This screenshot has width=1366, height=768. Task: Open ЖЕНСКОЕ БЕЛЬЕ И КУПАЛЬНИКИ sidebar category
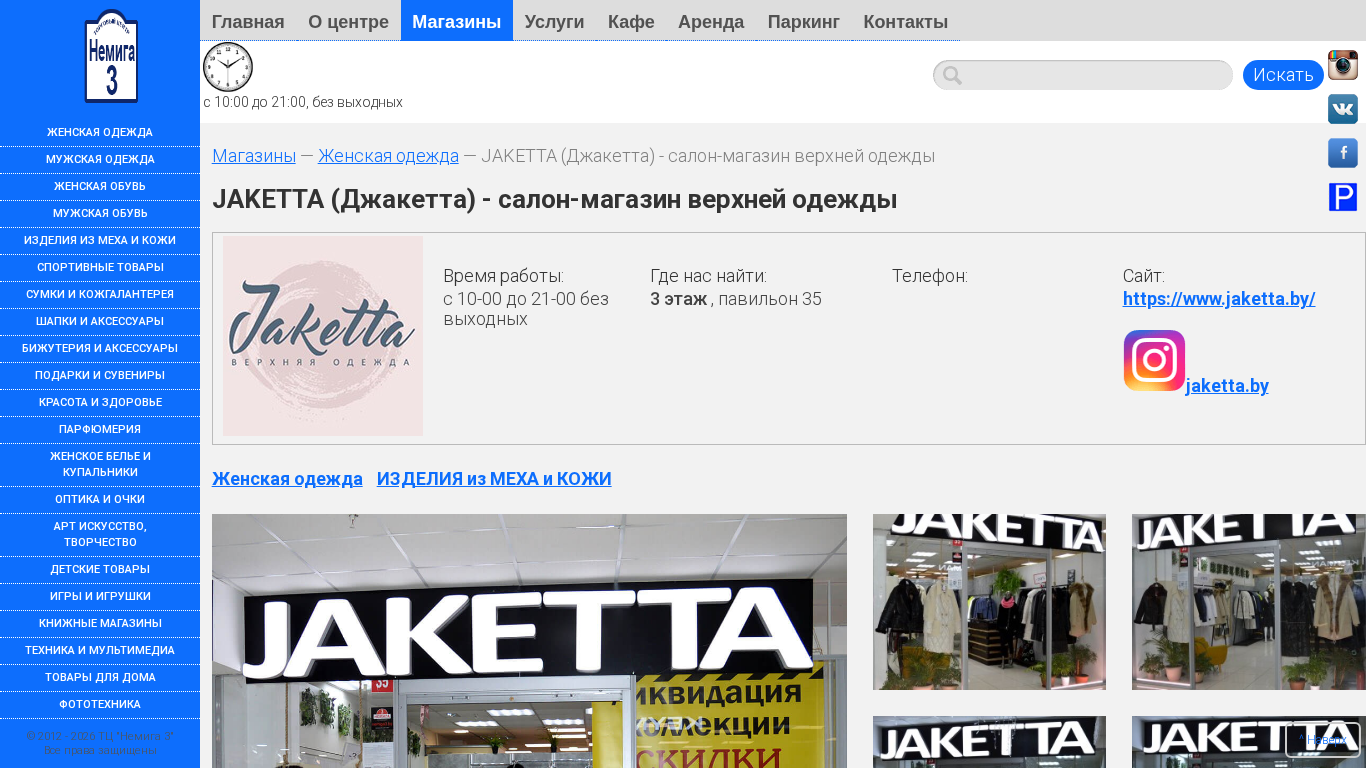(x=100, y=463)
